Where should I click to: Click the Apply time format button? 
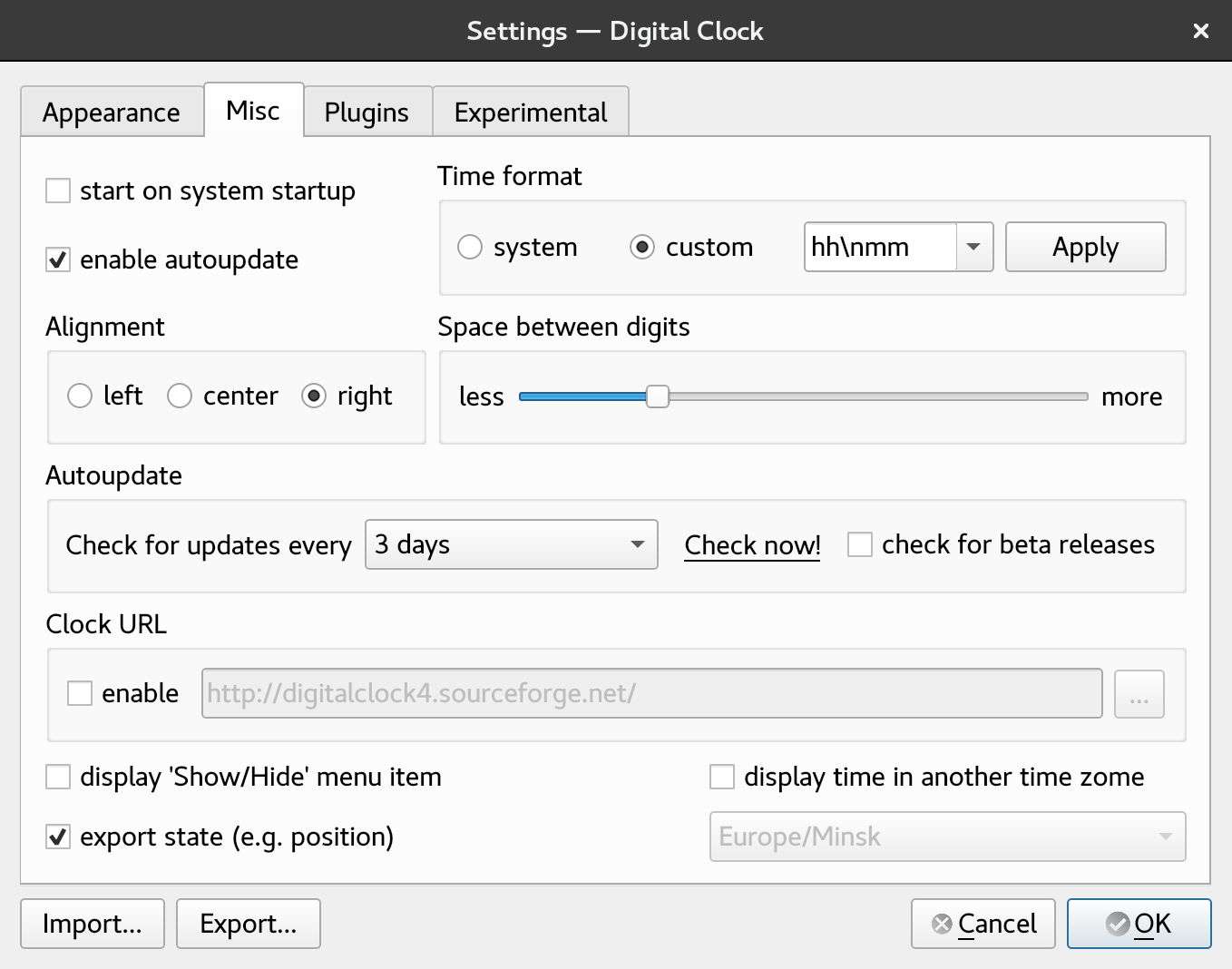(x=1085, y=247)
